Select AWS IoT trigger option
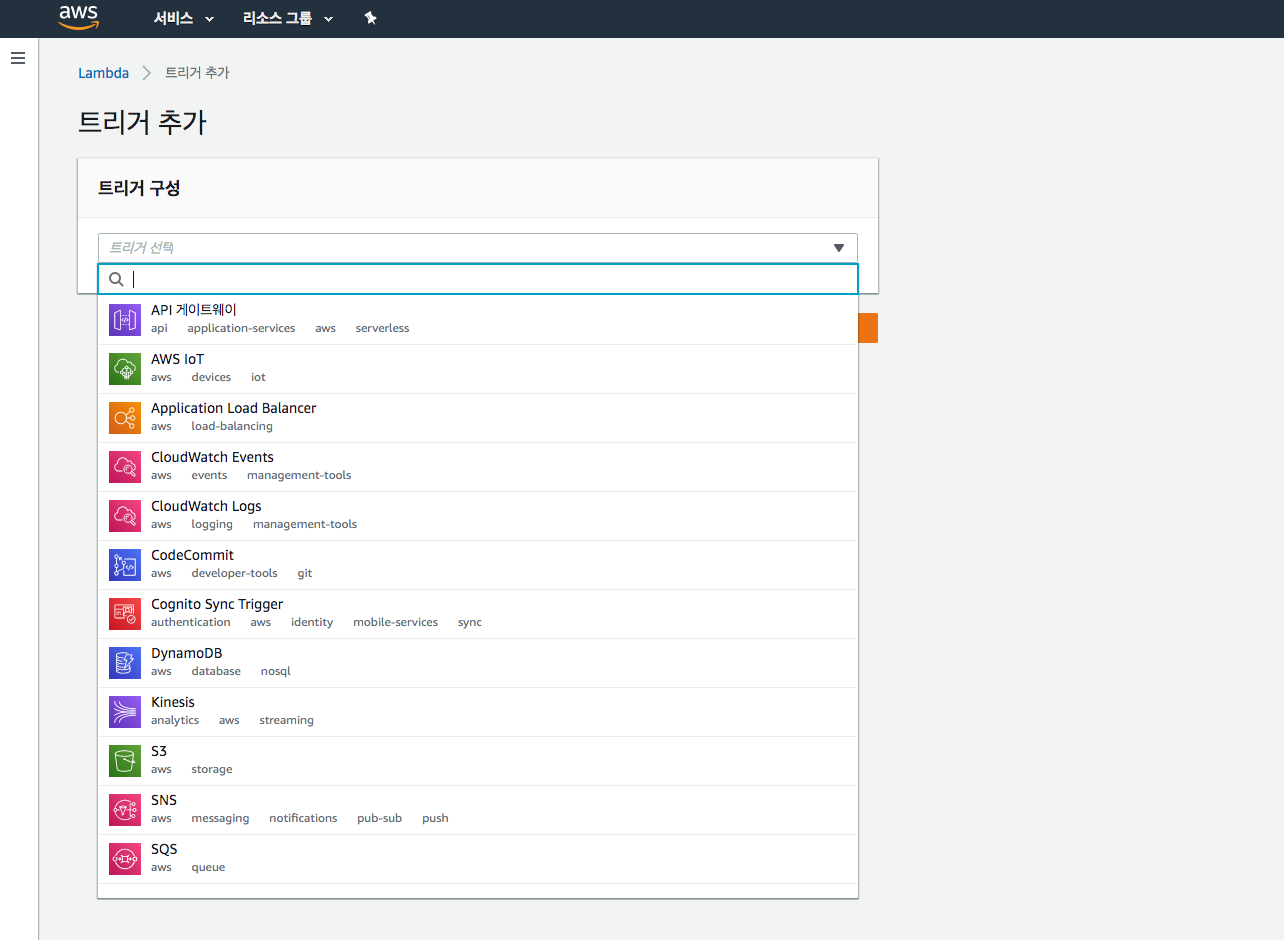1284x940 pixels. (478, 369)
